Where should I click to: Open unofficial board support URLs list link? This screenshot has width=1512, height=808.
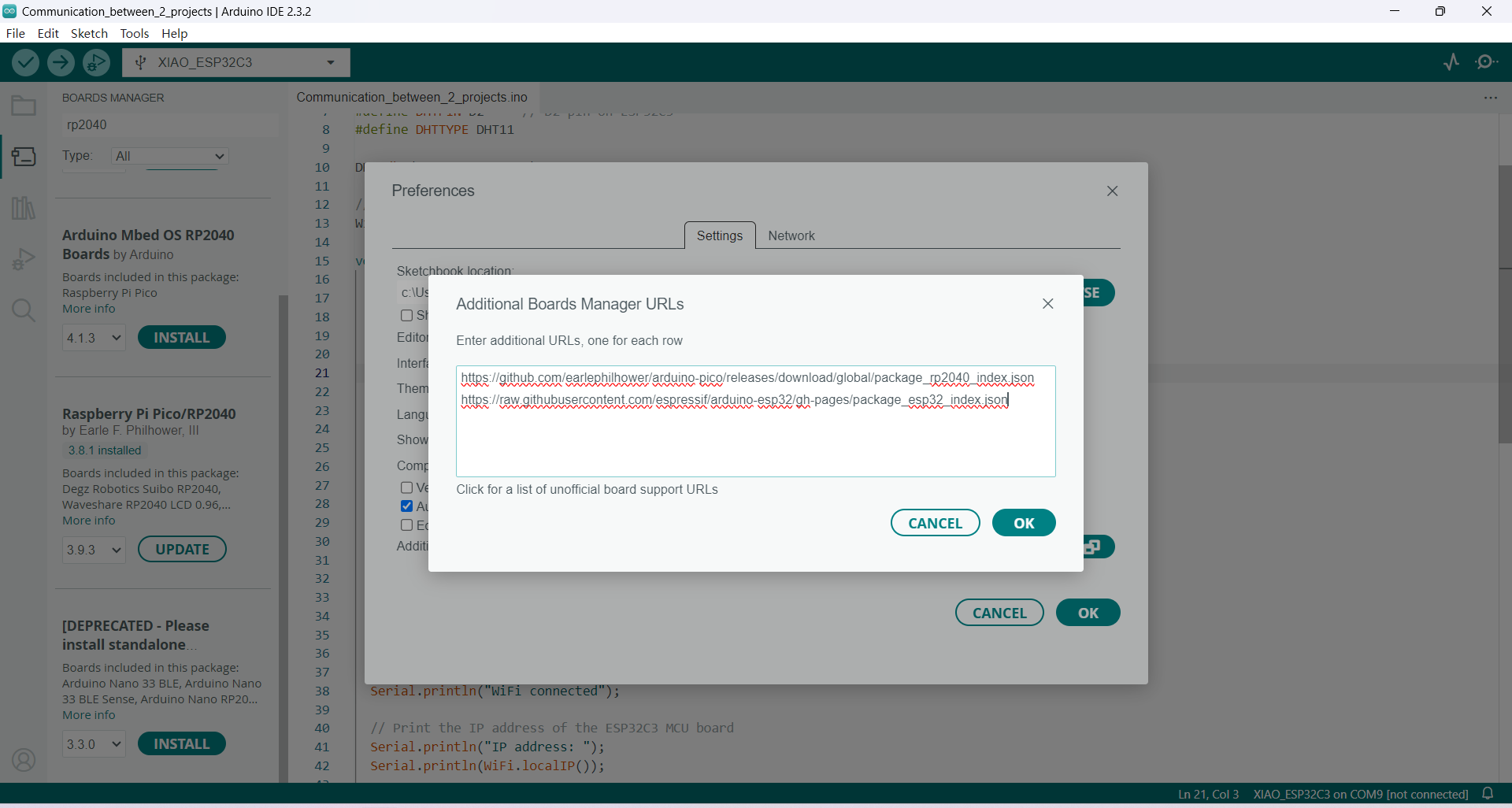point(587,489)
